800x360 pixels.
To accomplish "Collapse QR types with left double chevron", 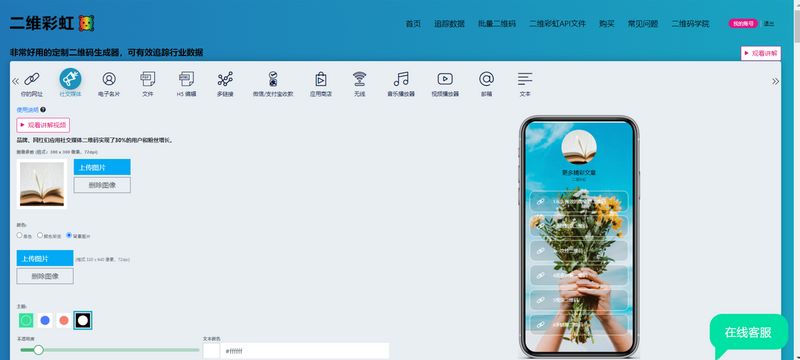I will [15, 81].
